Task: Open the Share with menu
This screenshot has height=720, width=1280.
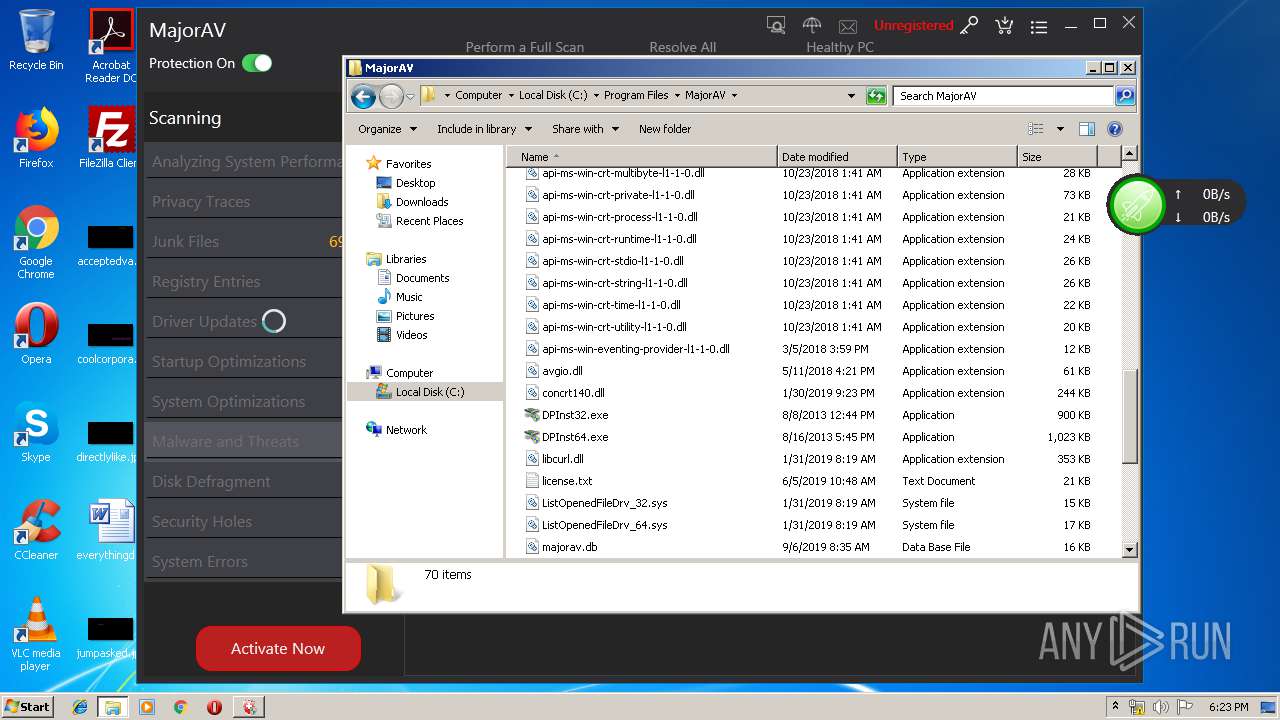Action: tap(585, 129)
